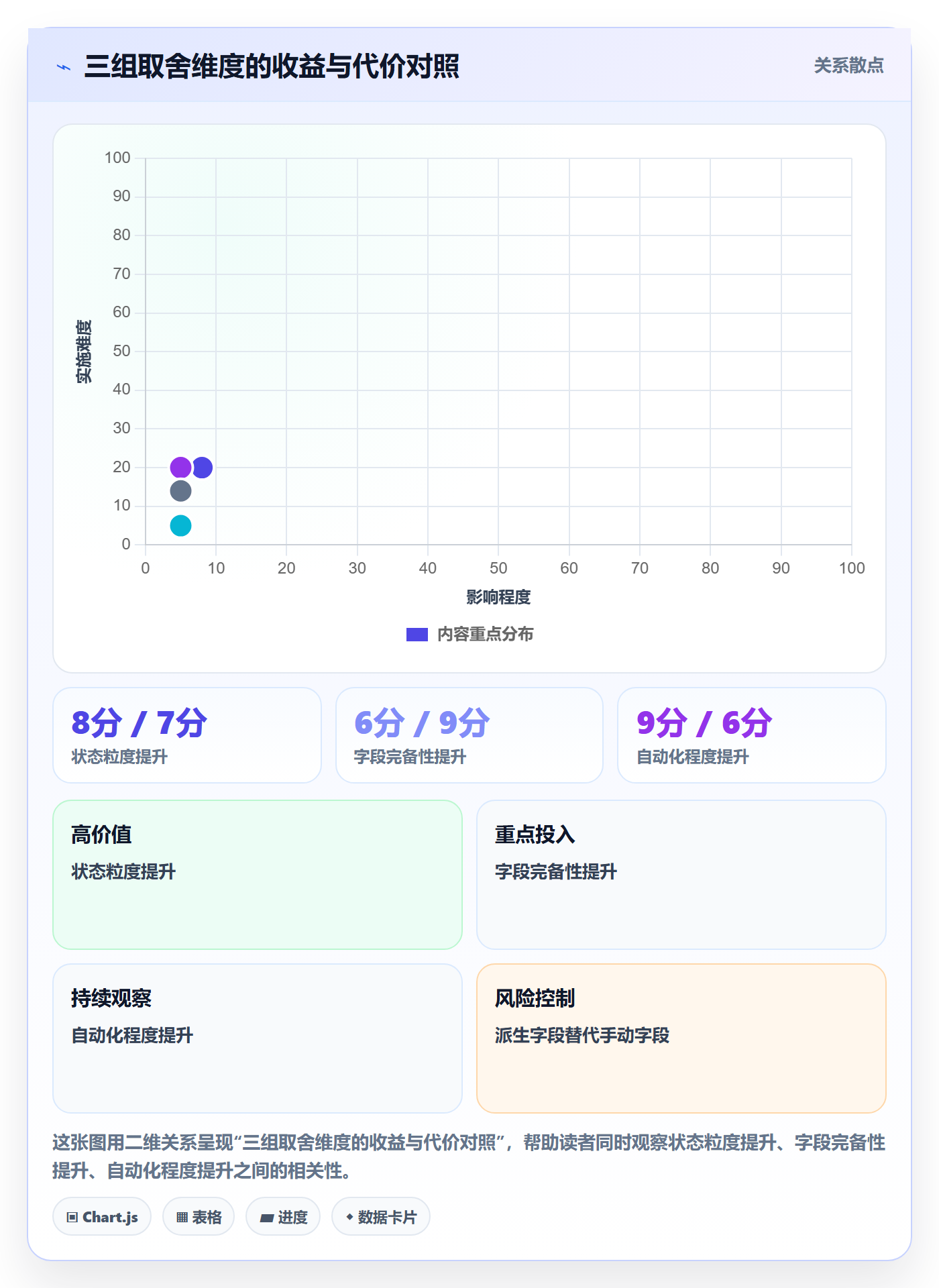
Task: Click the blue legend color box
Action: click(x=417, y=635)
